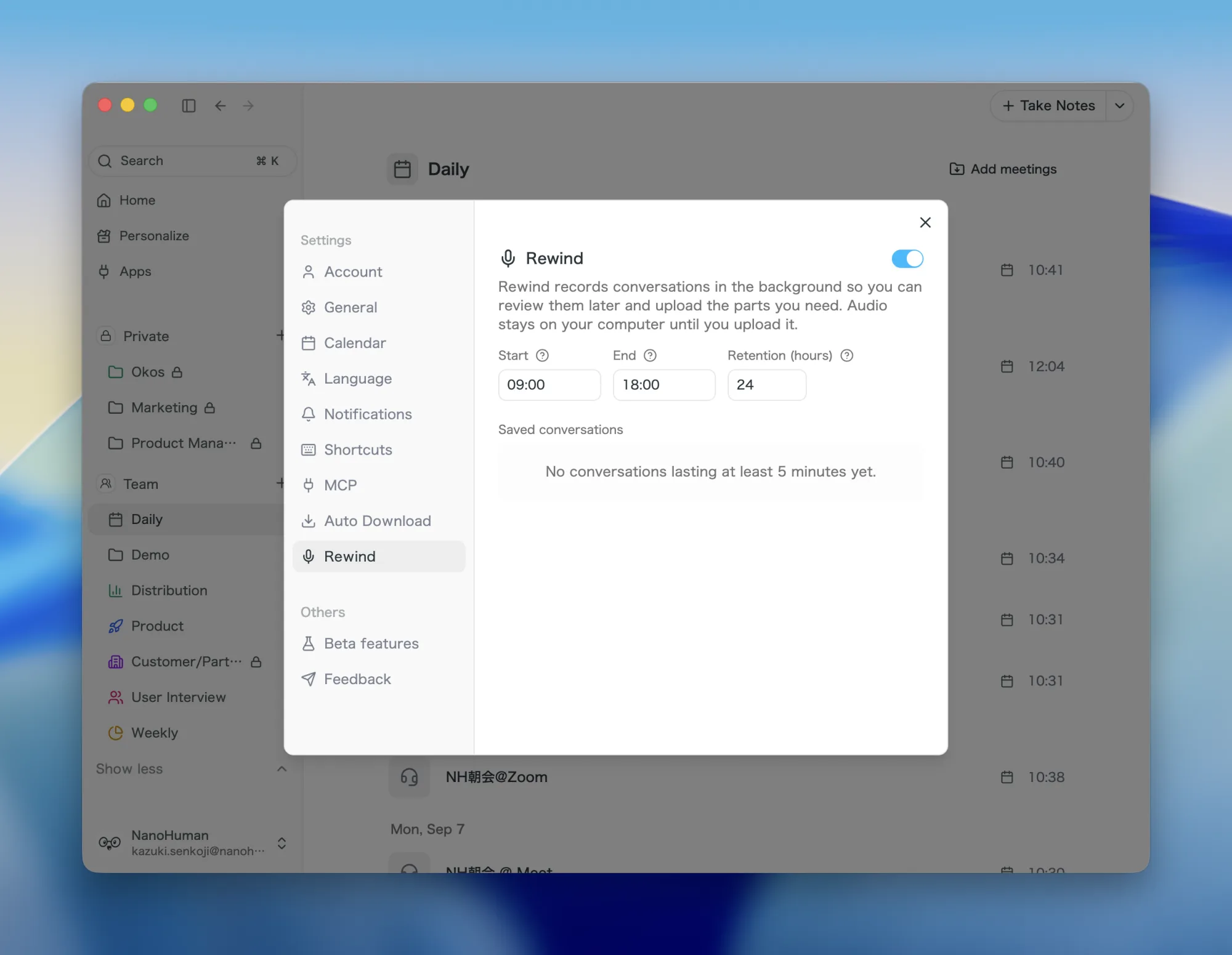1232x955 pixels.
Task: Open the User Interview folder
Action: (x=166, y=698)
